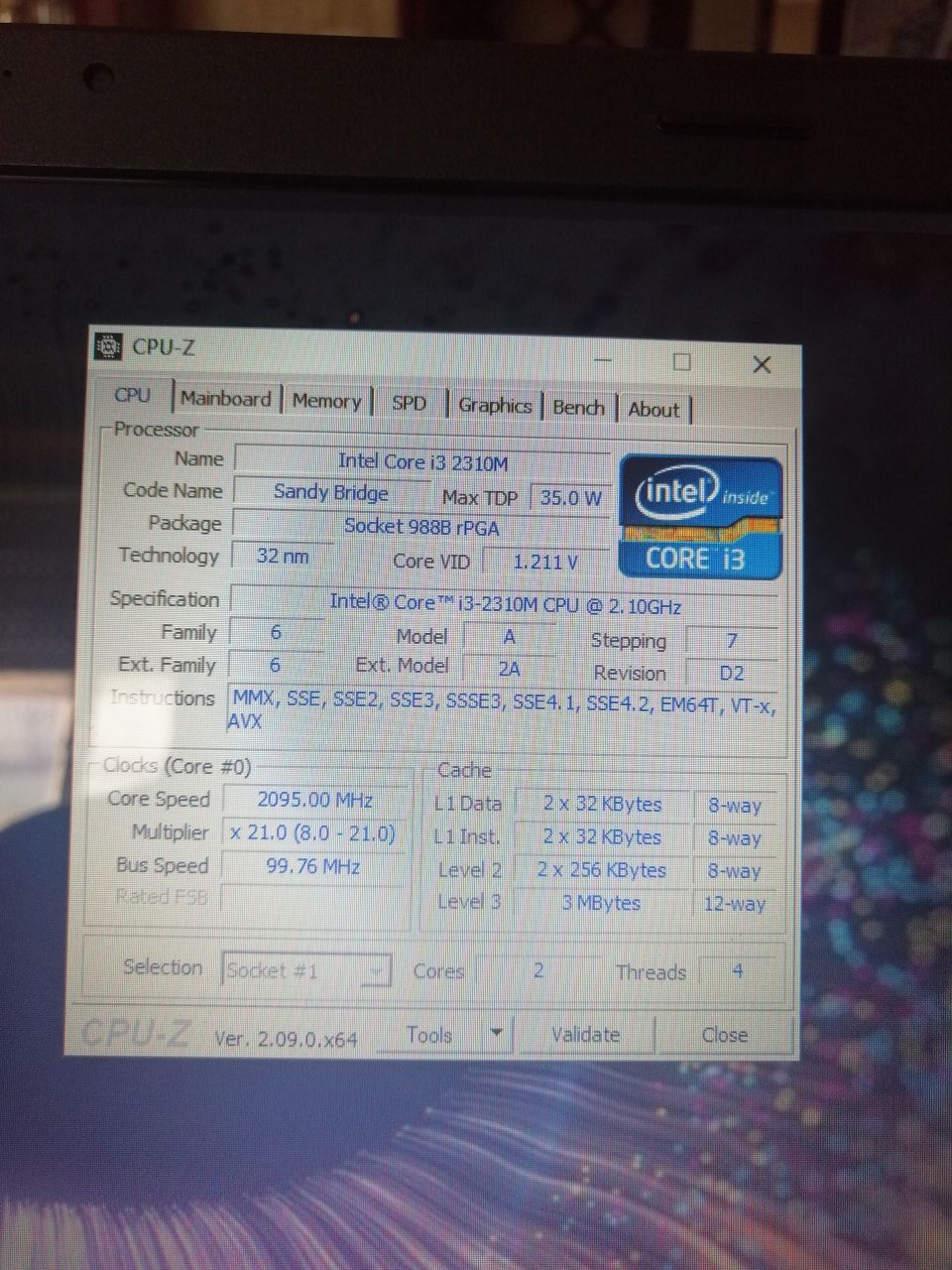Click the Stepping value 7
The image size is (952, 1270).
732,641
